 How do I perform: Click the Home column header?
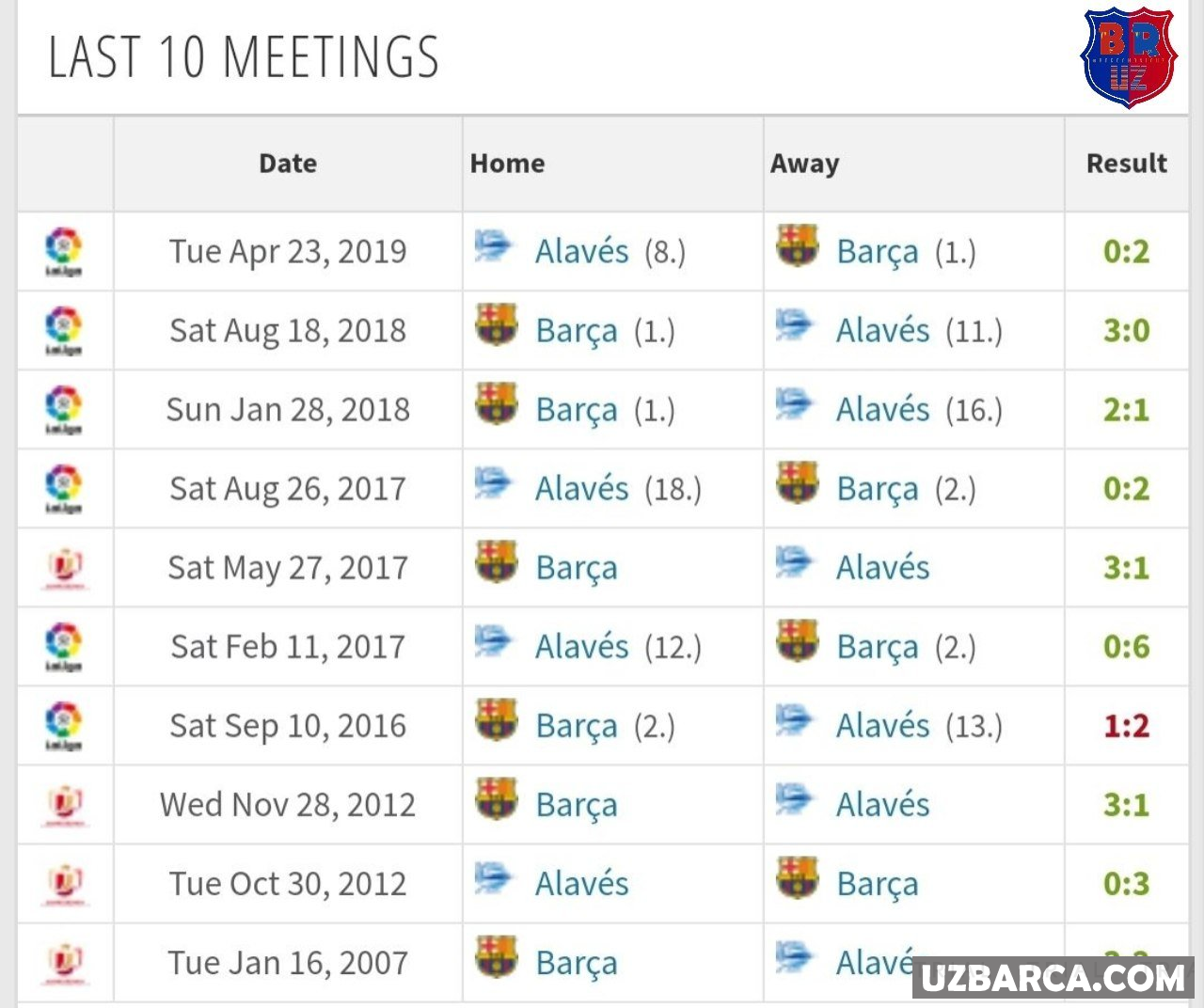(x=507, y=164)
